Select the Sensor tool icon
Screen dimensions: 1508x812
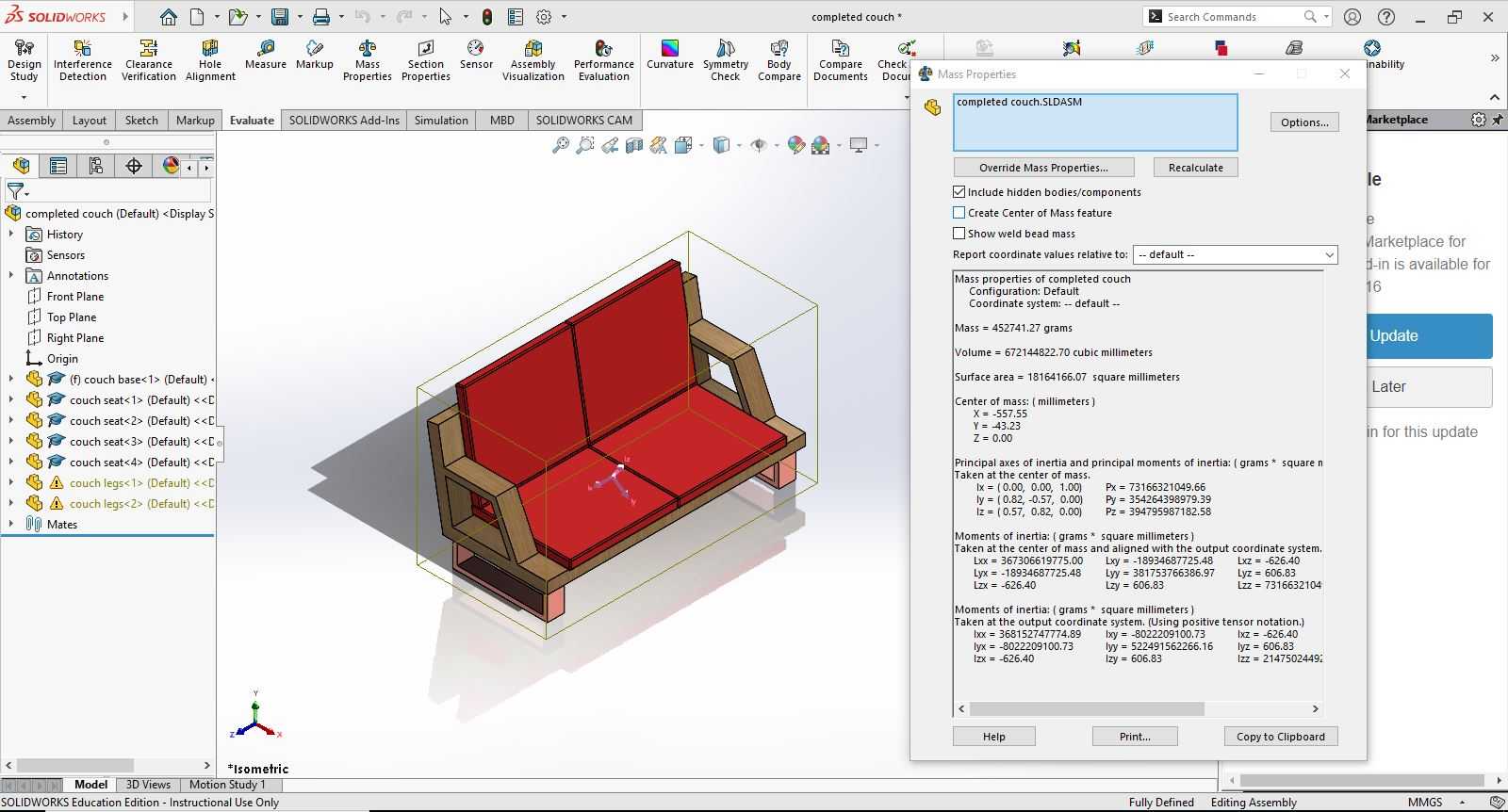(476, 55)
